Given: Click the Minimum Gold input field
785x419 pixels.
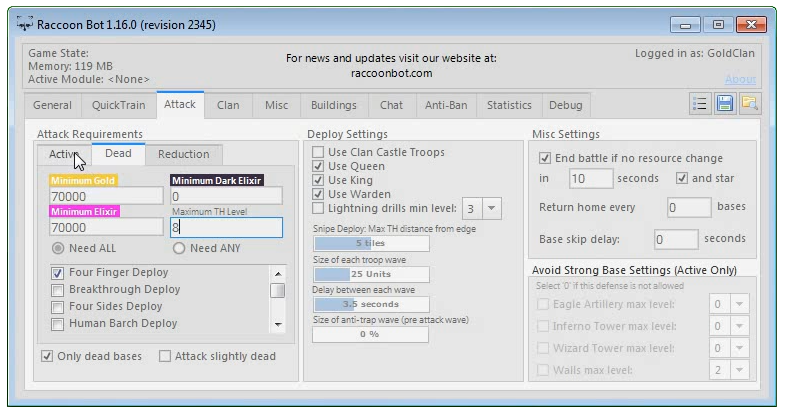Looking at the screenshot, I should [x=106, y=196].
